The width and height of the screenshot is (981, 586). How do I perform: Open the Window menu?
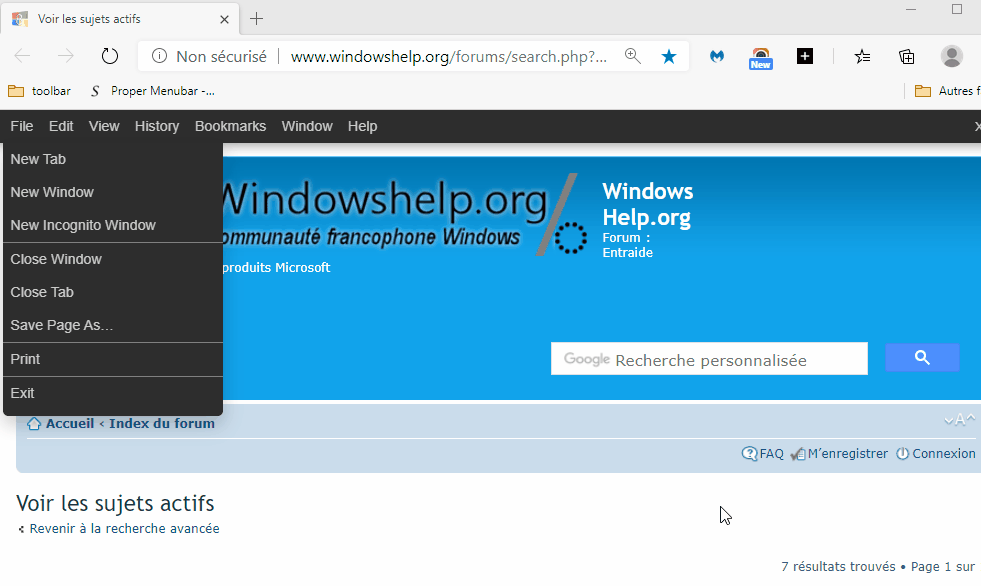click(x=307, y=126)
